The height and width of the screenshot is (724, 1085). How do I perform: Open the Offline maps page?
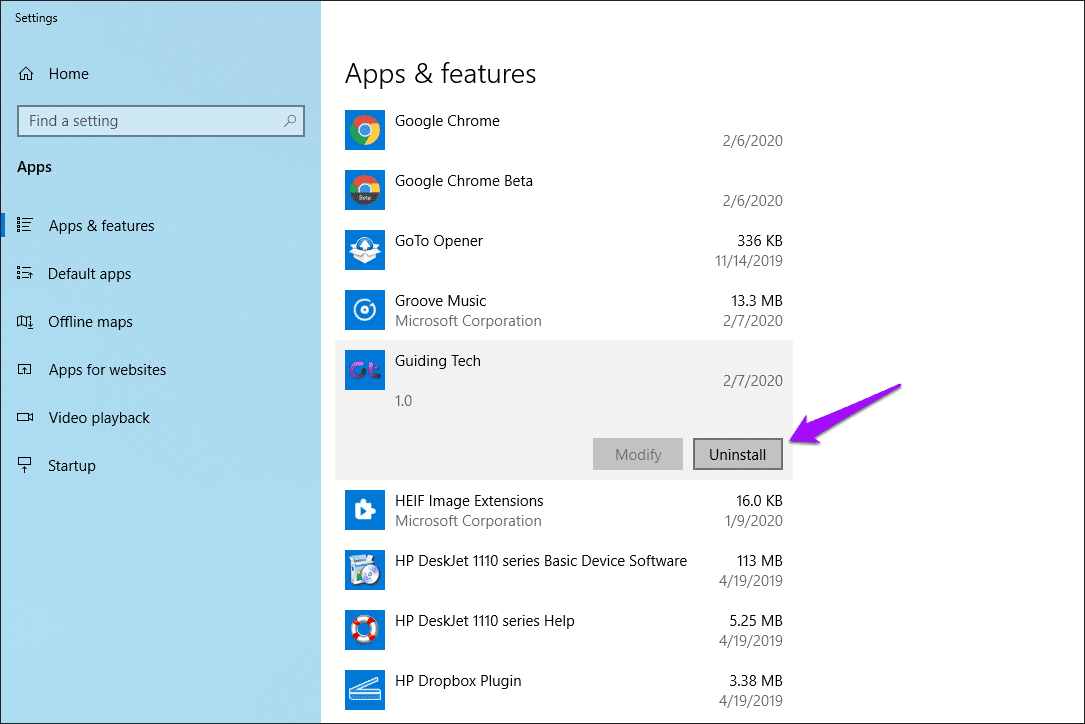(x=90, y=322)
